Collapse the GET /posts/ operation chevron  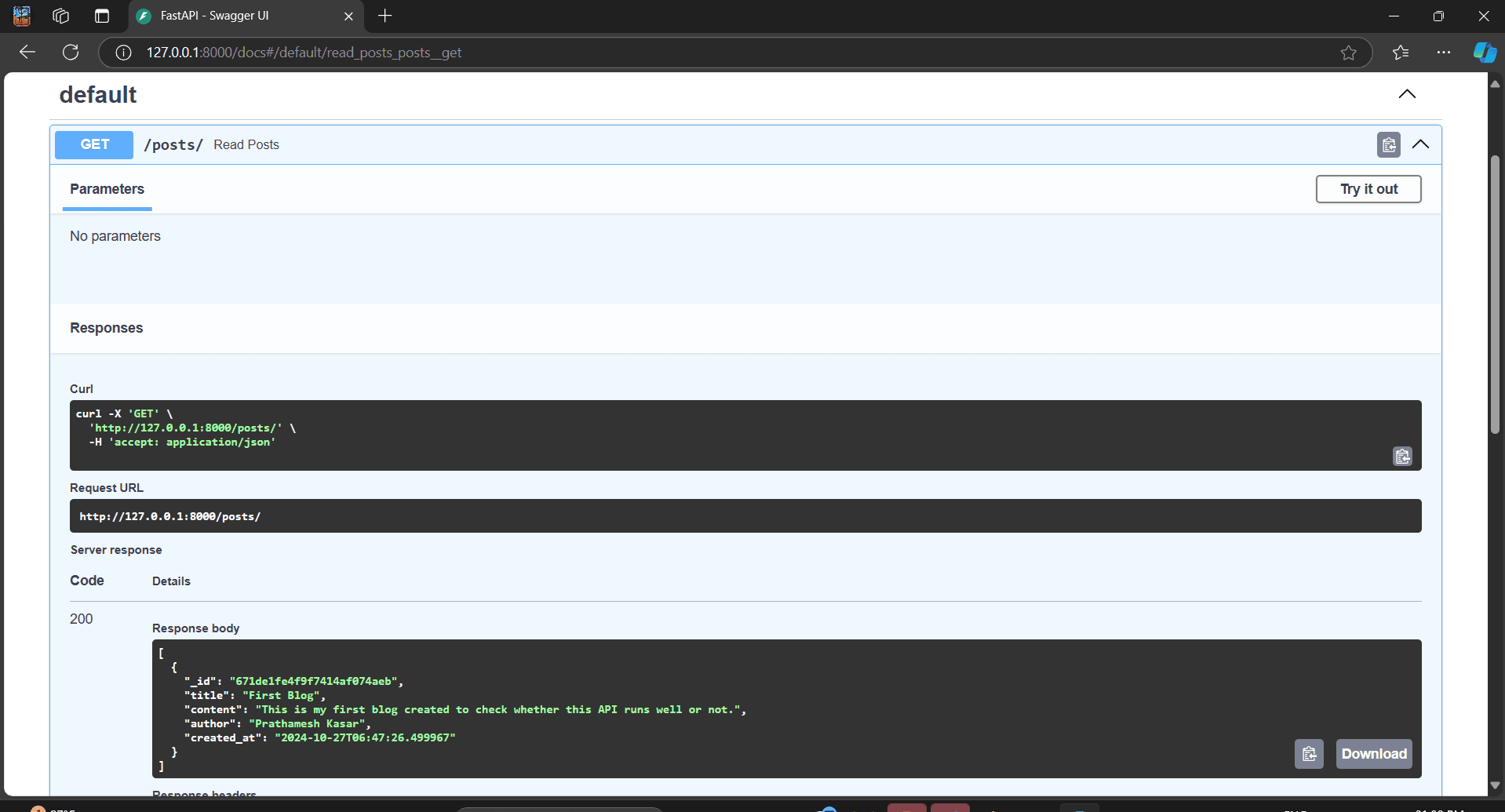1420,144
